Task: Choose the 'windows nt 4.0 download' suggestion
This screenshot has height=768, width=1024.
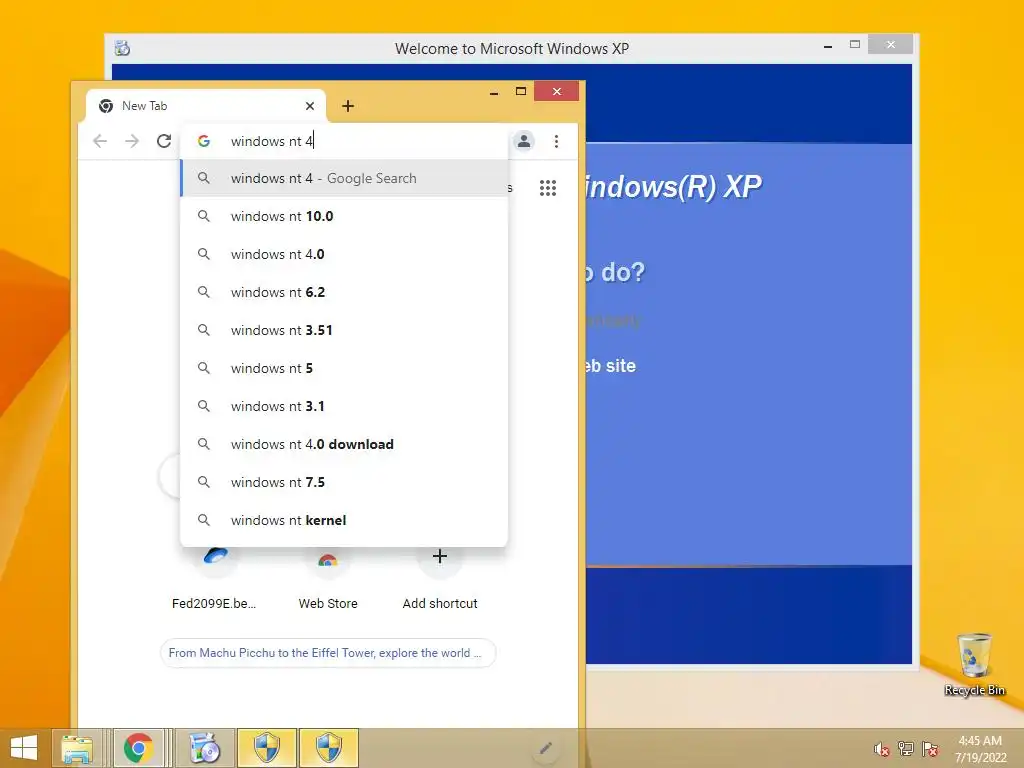Action: pyautogui.click(x=344, y=444)
